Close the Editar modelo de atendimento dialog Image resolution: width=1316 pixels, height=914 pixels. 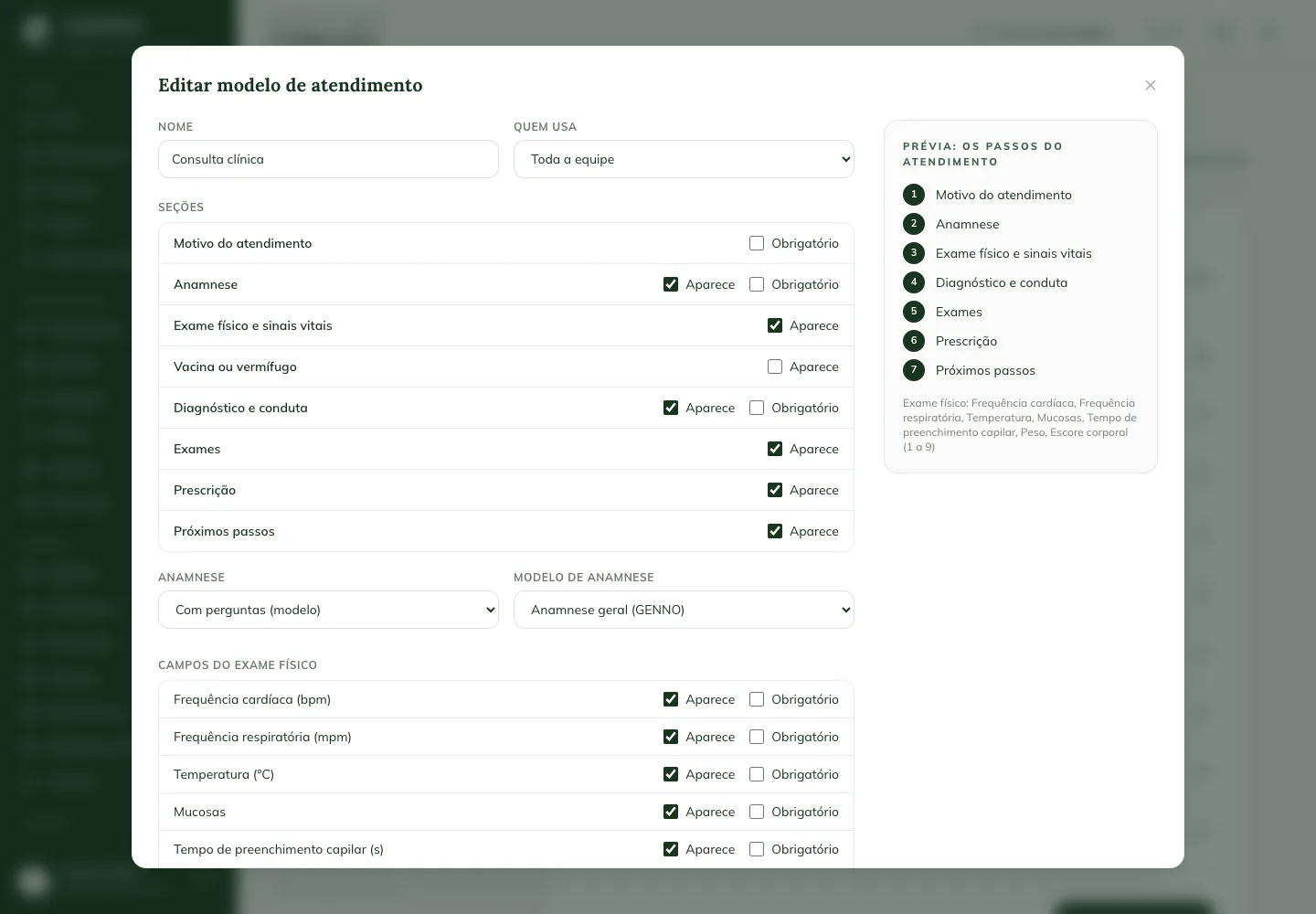point(1151,85)
